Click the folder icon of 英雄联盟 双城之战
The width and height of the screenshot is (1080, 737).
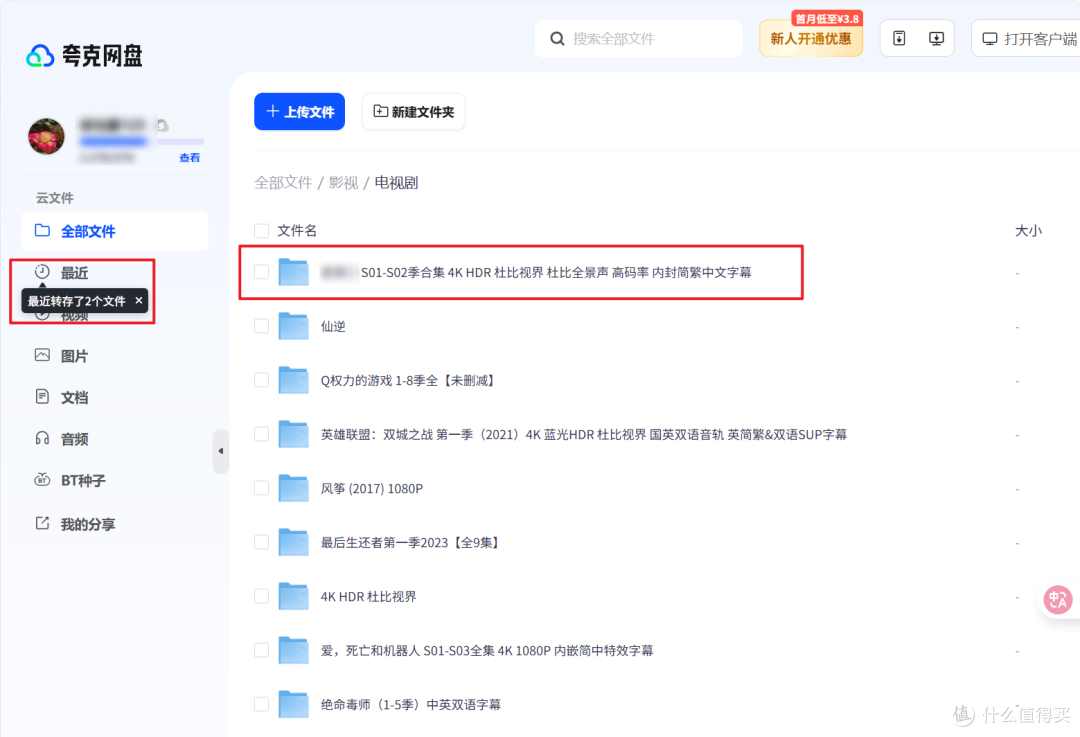click(x=293, y=434)
